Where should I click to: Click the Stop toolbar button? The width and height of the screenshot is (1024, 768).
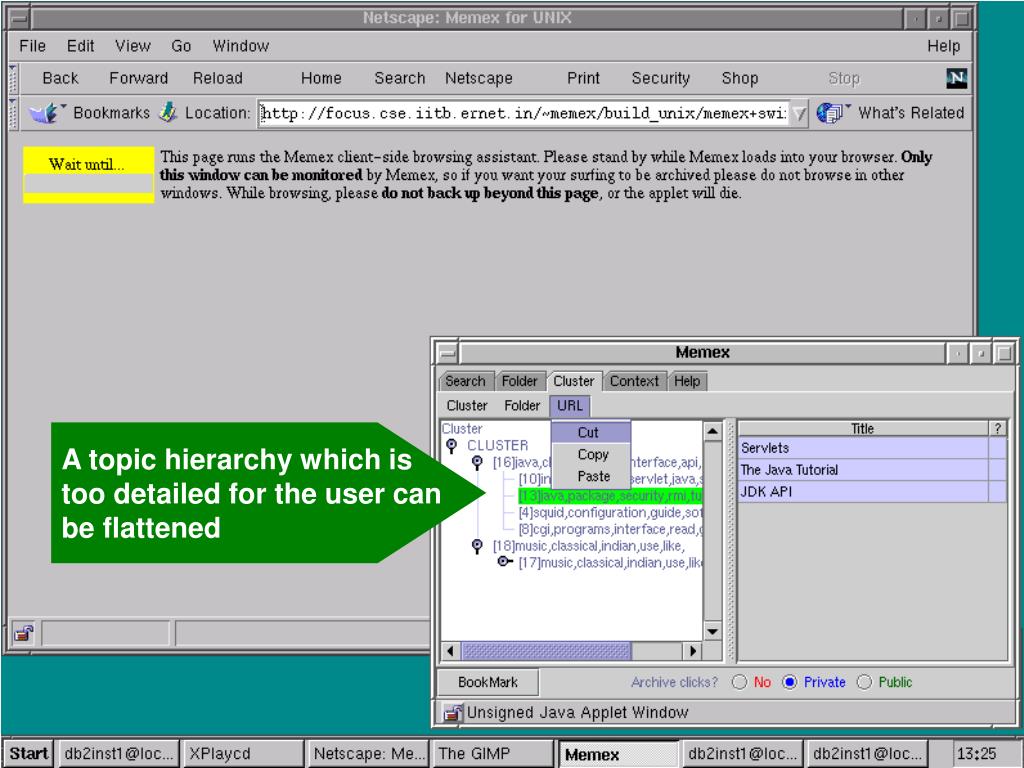tap(844, 78)
